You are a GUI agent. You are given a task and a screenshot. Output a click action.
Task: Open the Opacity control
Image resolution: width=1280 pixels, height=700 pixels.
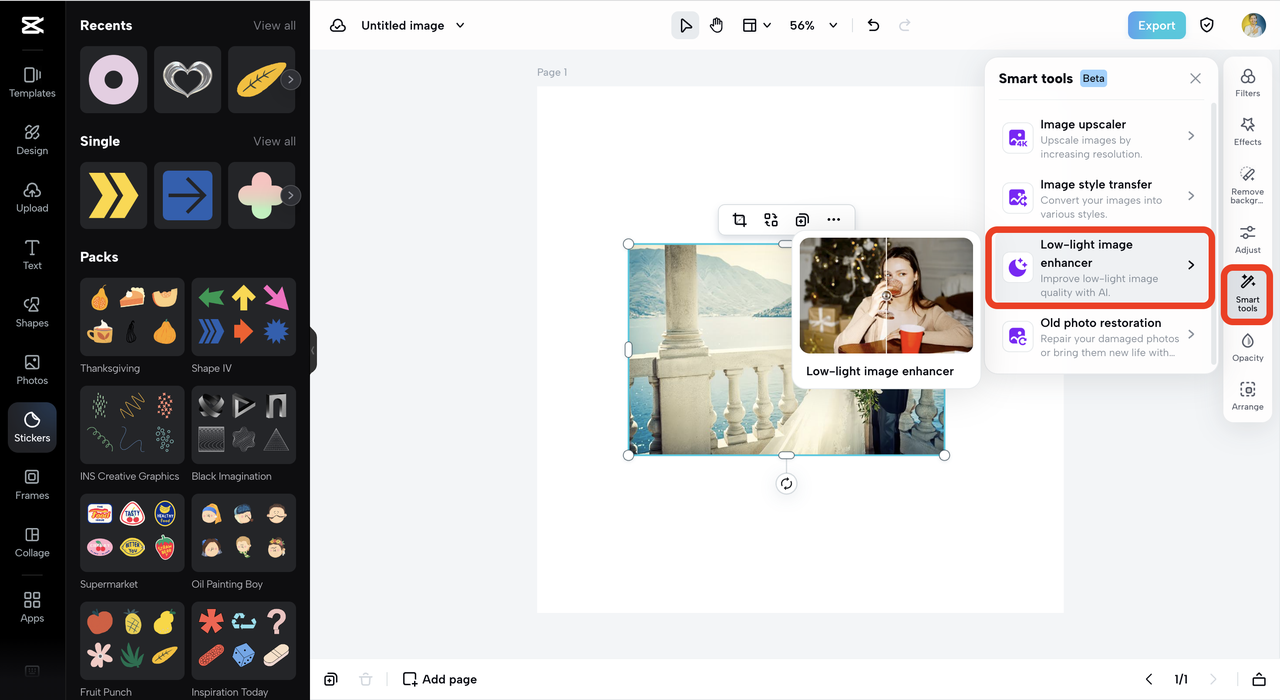point(1248,347)
